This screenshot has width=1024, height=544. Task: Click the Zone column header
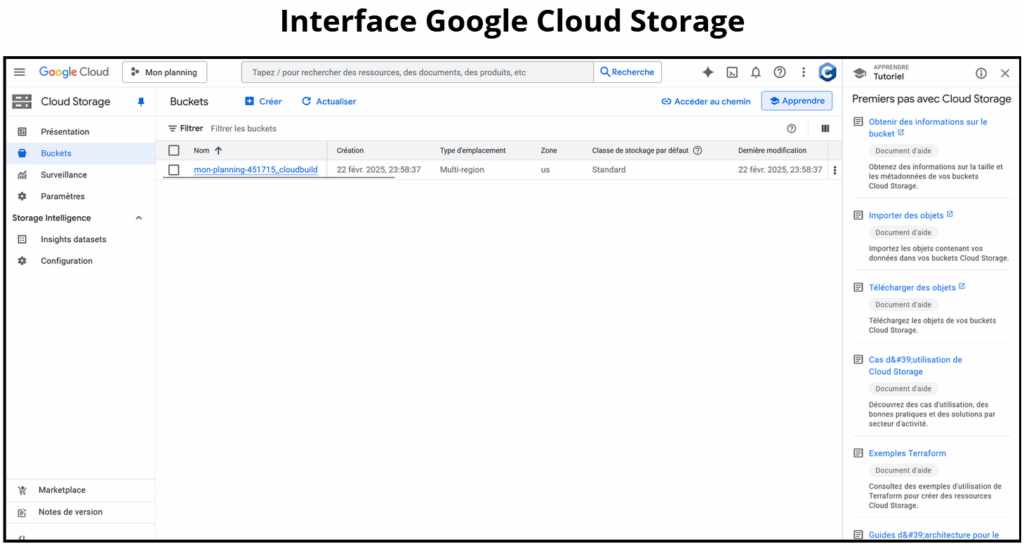click(x=549, y=150)
